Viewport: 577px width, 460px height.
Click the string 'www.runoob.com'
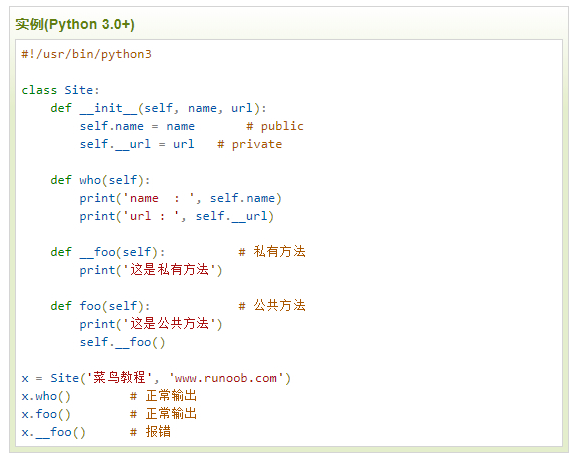click(227, 378)
